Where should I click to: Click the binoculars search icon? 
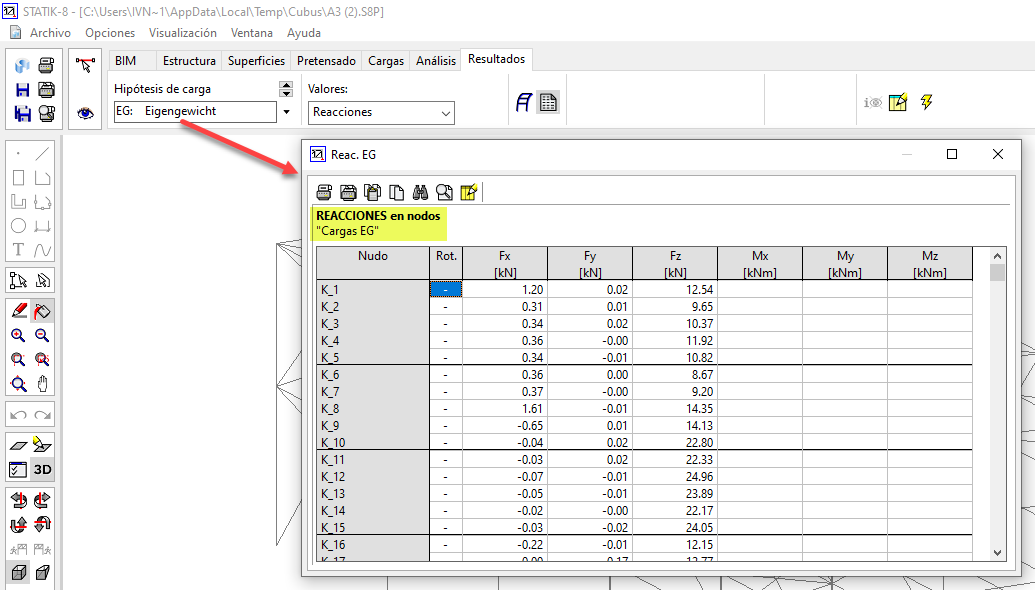[x=420, y=192]
